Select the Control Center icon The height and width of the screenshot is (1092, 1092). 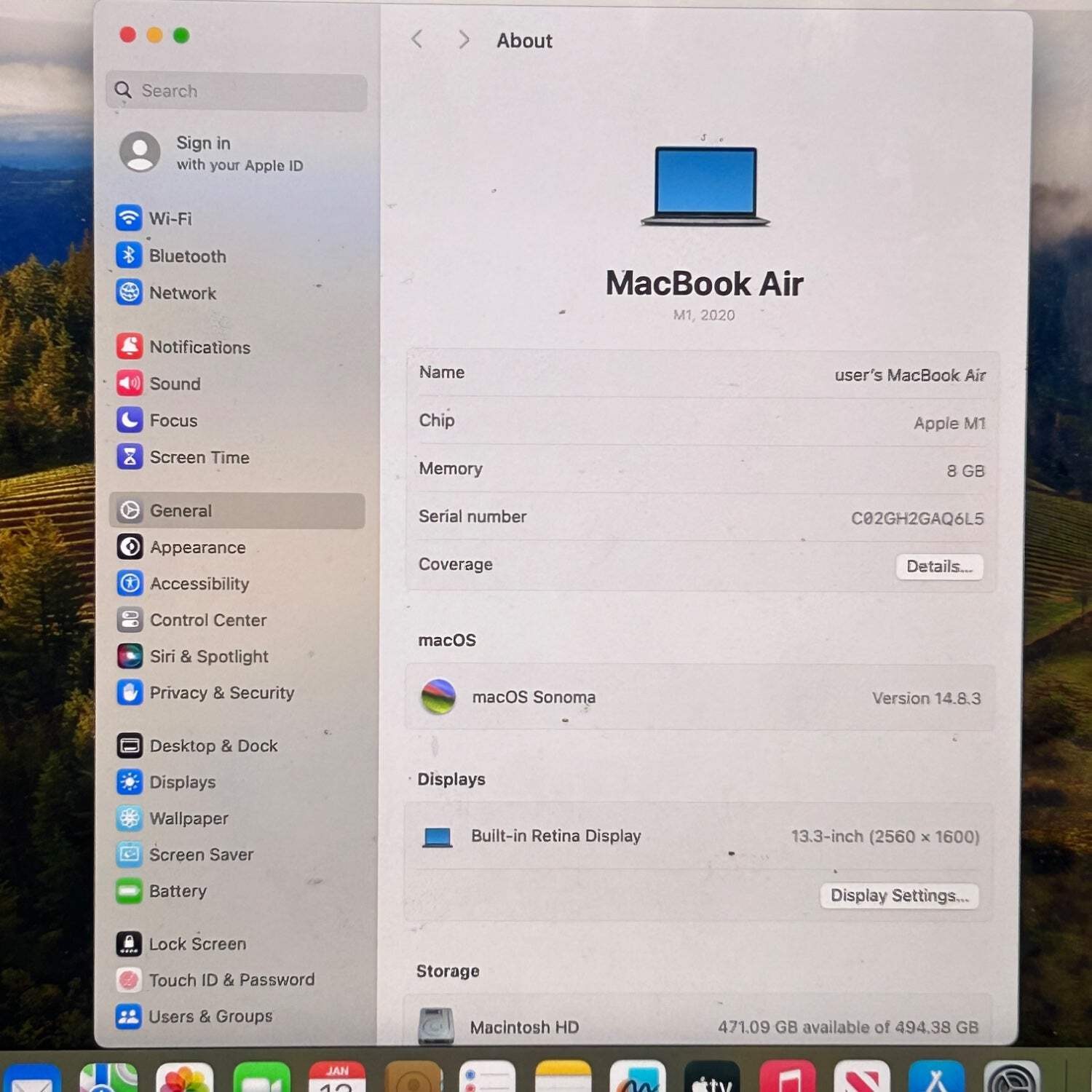130,620
